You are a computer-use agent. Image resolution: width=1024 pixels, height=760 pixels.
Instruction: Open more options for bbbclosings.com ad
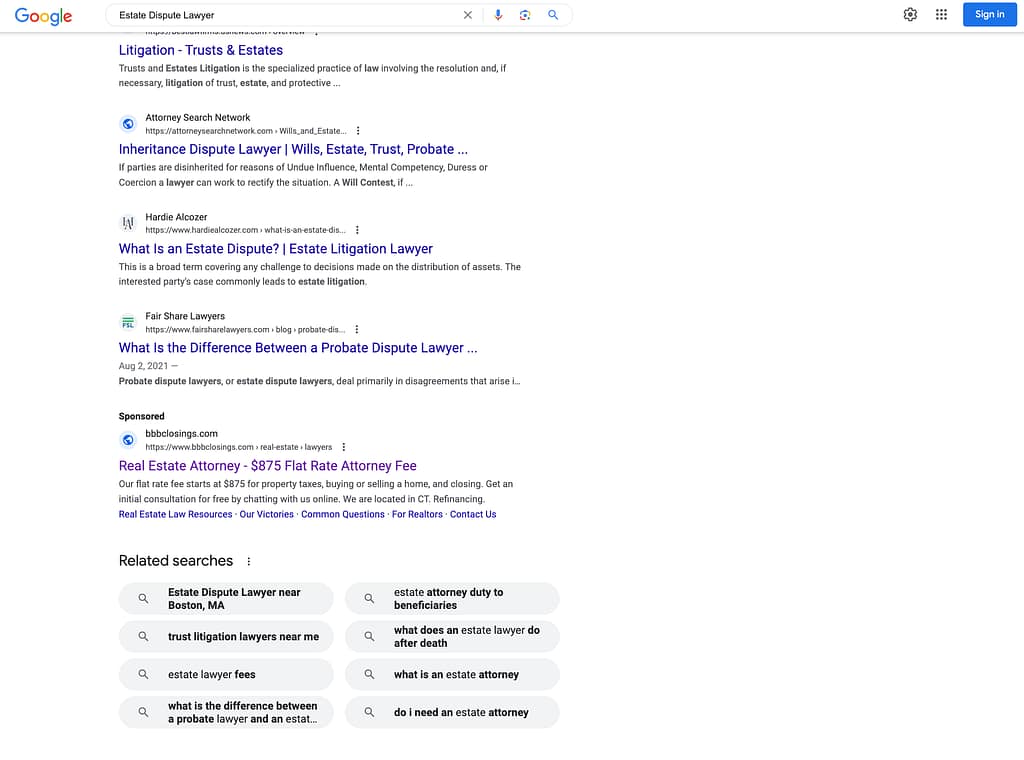pos(344,447)
